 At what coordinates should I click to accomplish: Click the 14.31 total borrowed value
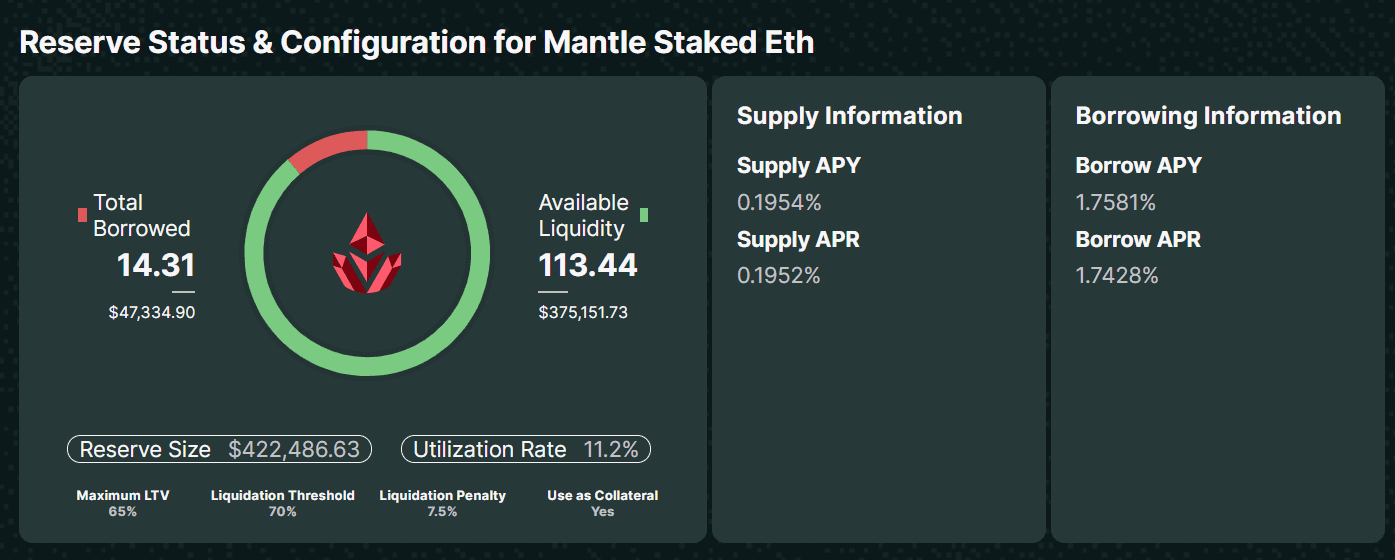coord(156,265)
